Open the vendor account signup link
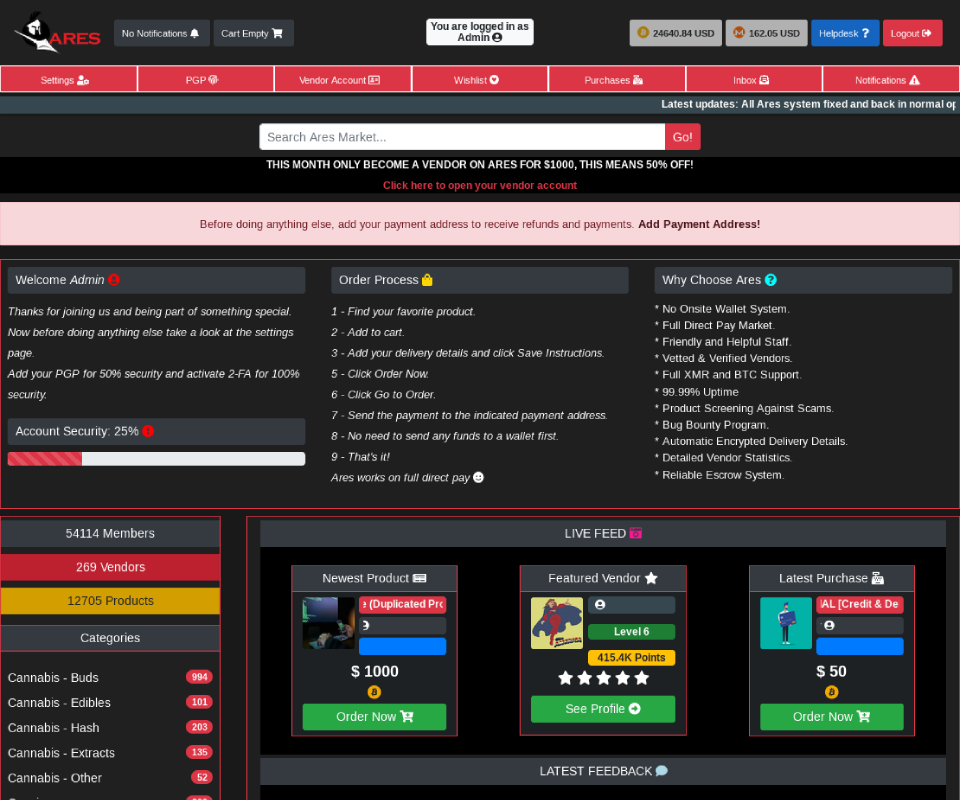 (480, 185)
